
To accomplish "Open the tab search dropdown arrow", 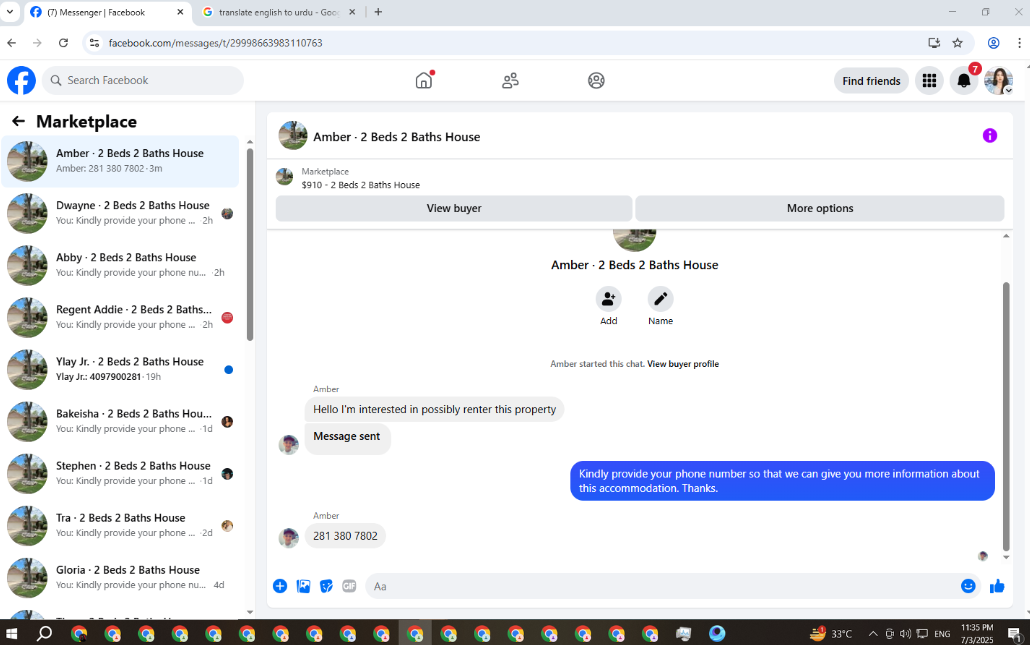I will tap(10, 12).
